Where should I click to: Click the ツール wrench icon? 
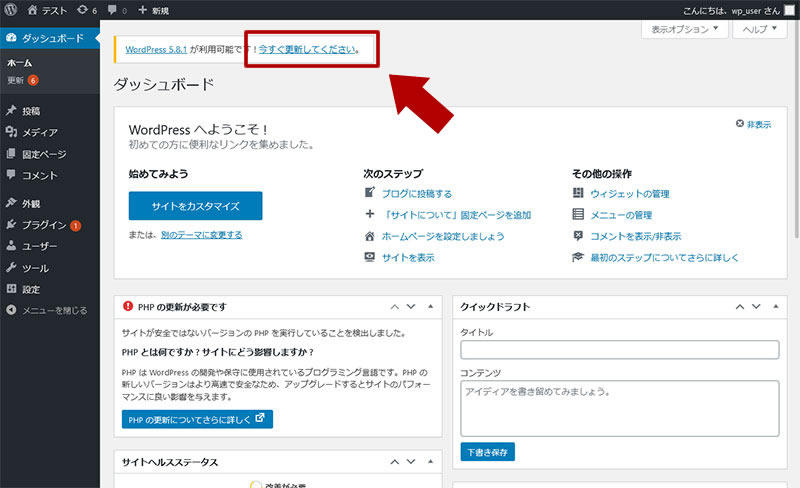11,267
